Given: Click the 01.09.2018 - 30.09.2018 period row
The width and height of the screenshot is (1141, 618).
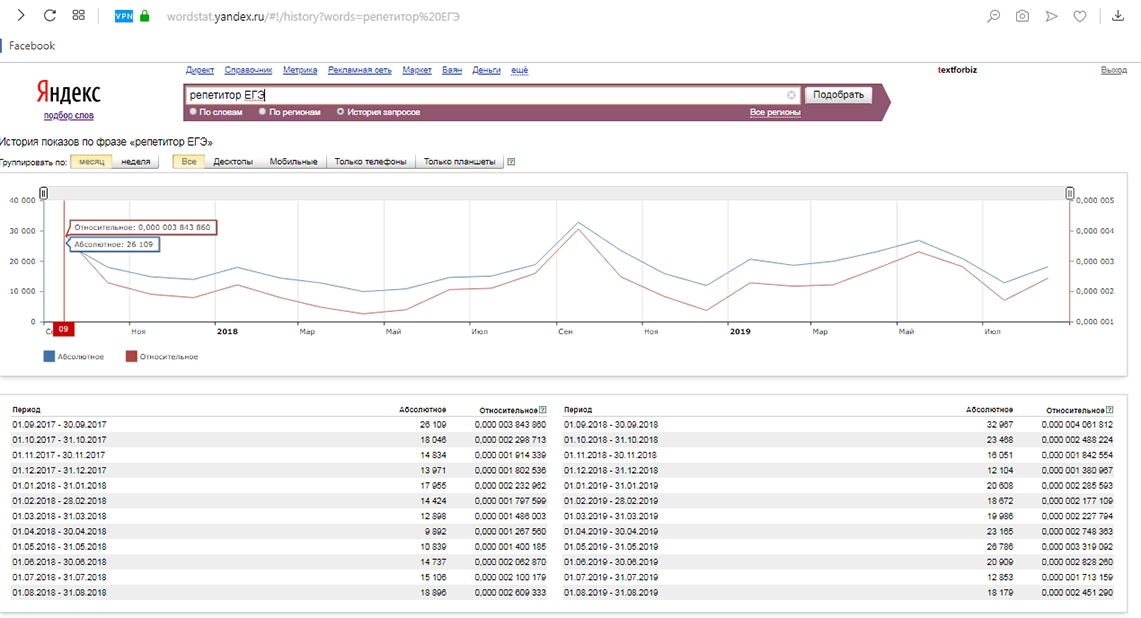Looking at the screenshot, I should coord(838,424).
